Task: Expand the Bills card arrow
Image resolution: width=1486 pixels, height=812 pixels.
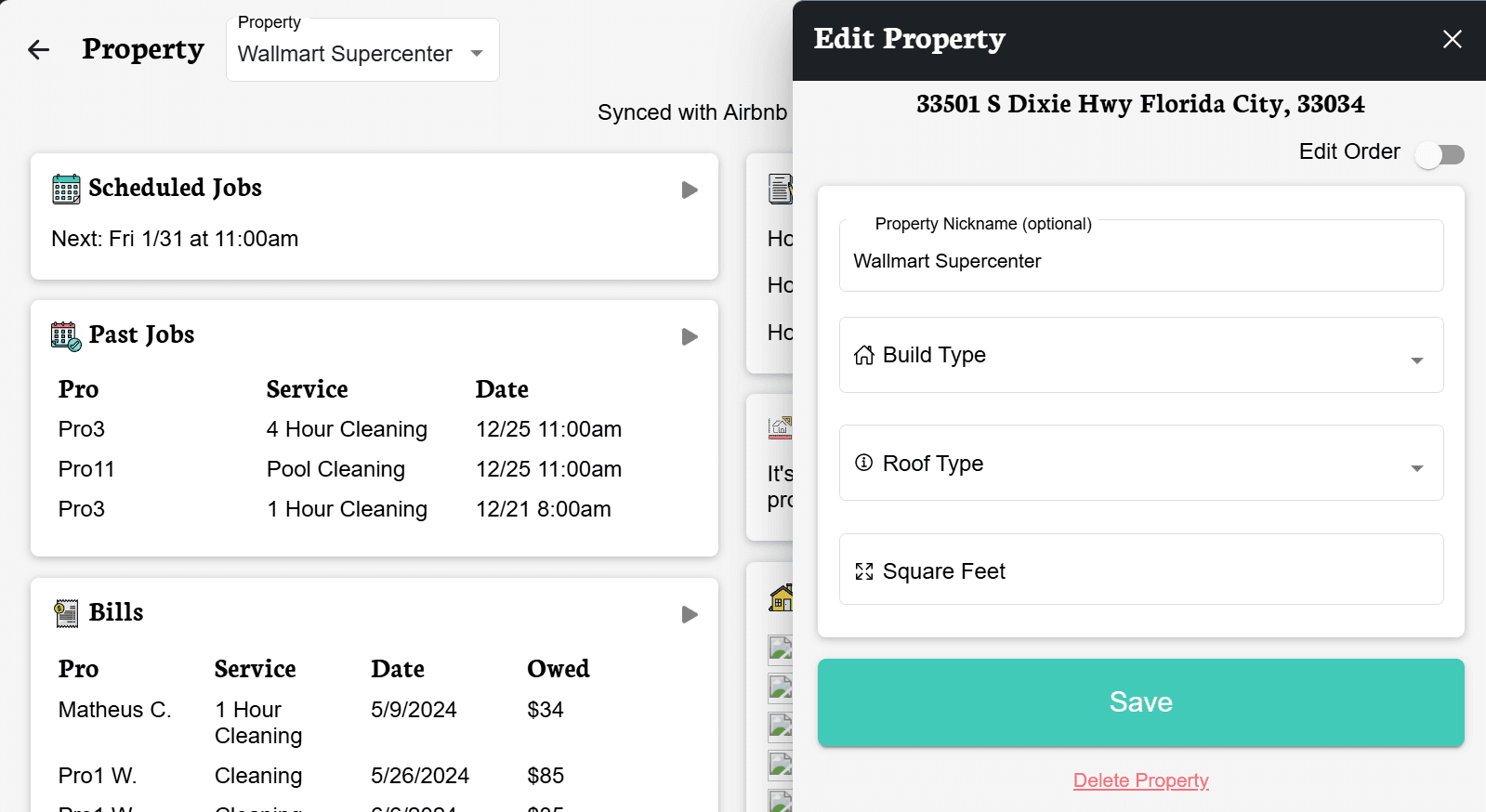Action: click(690, 615)
